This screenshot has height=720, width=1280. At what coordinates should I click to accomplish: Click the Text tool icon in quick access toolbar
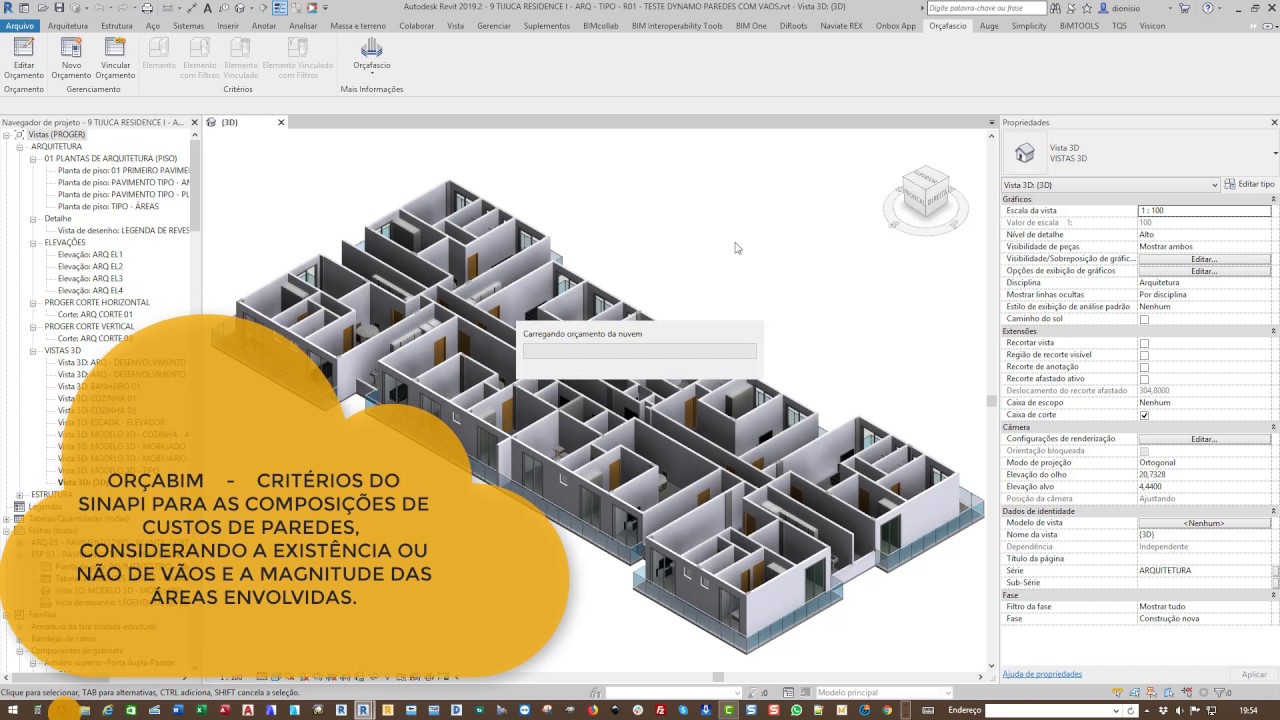pyautogui.click(x=207, y=7)
